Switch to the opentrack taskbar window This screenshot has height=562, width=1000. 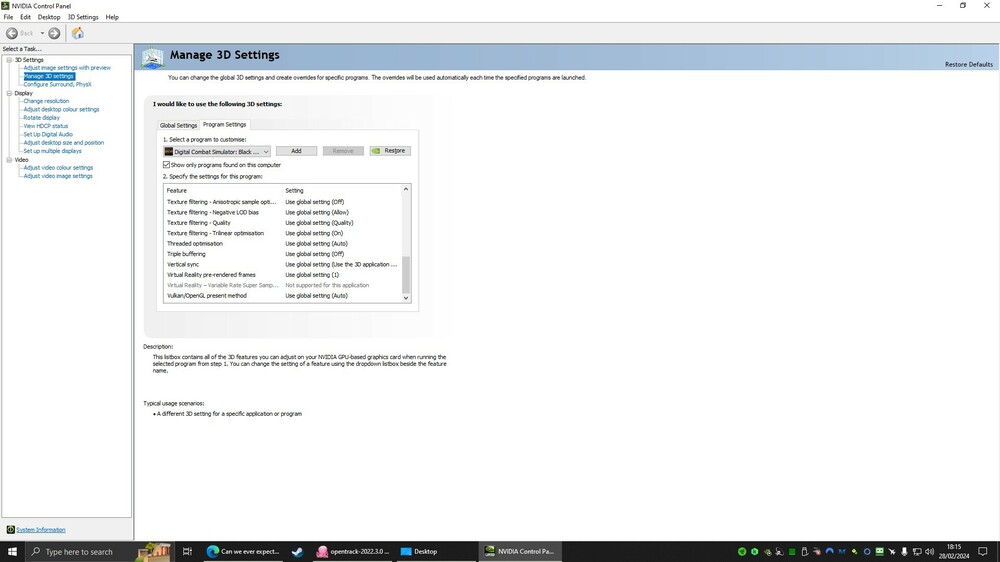tap(353, 551)
